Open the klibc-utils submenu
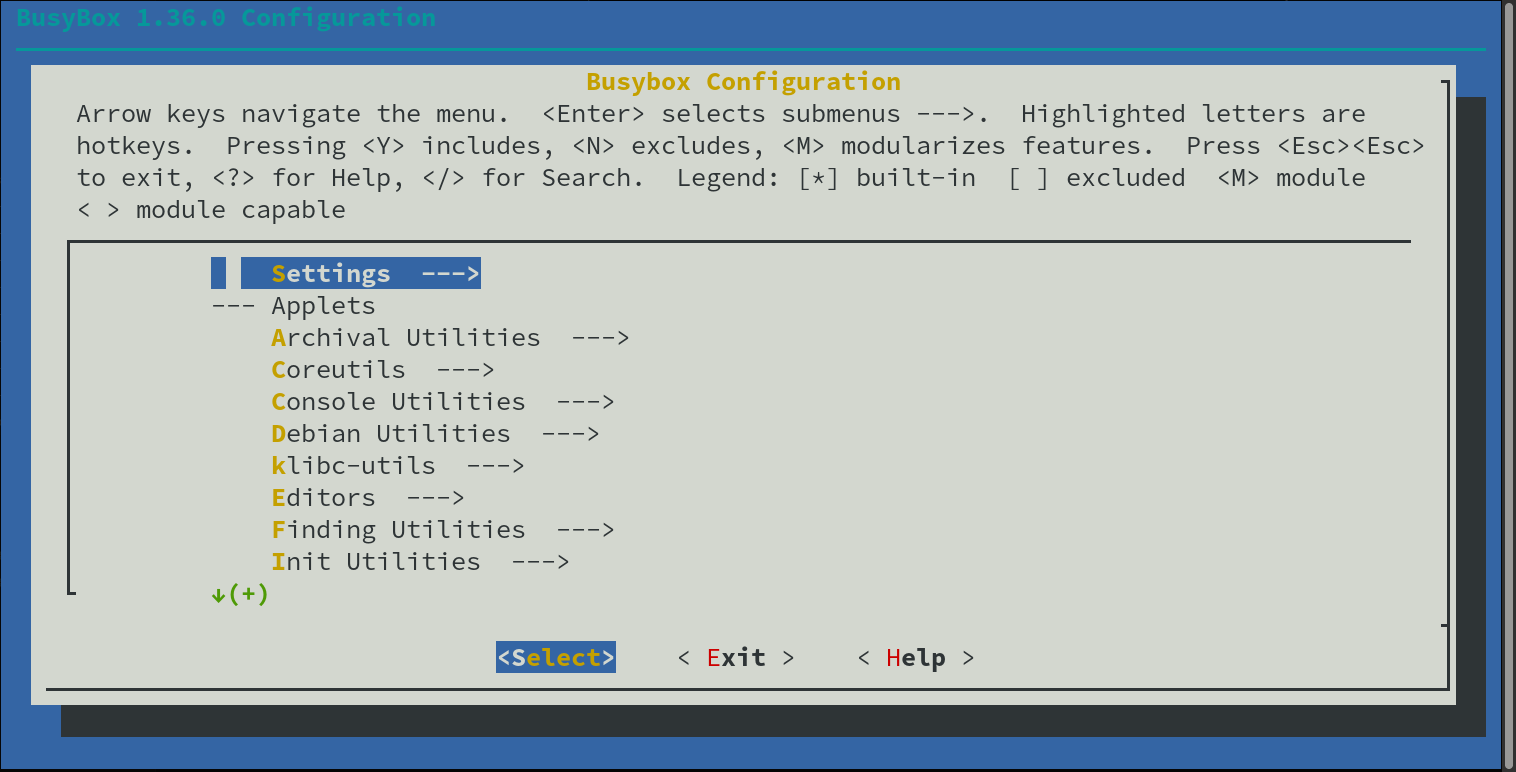The height and width of the screenshot is (772, 1516). 398,465
